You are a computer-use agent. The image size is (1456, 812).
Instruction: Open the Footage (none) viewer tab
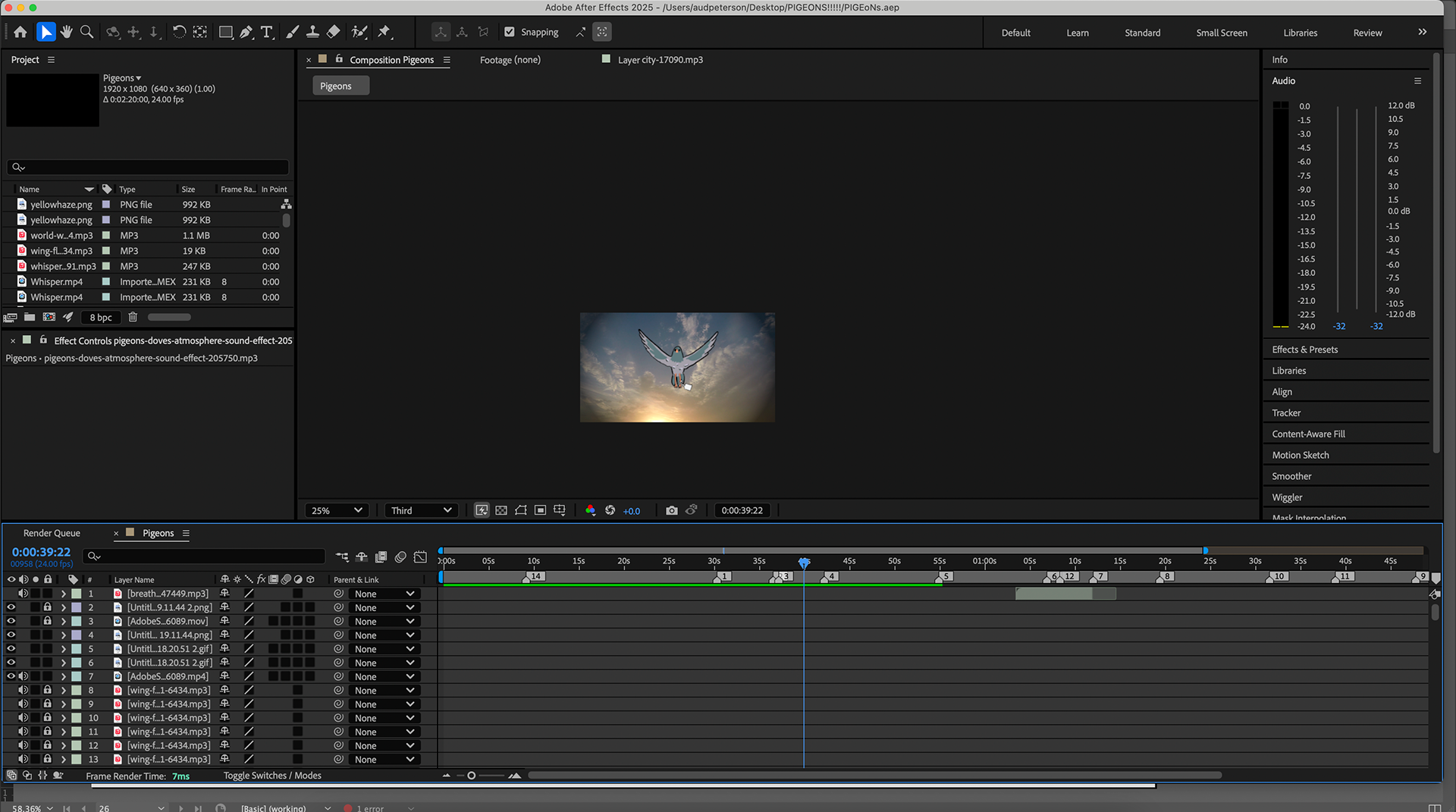[510, 60]
